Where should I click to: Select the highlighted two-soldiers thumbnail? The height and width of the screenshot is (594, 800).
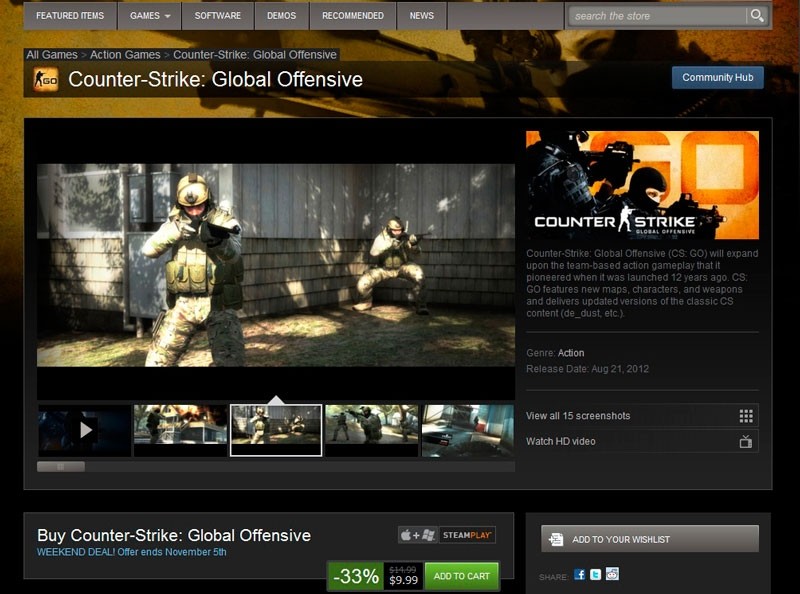tap(276, 430)
